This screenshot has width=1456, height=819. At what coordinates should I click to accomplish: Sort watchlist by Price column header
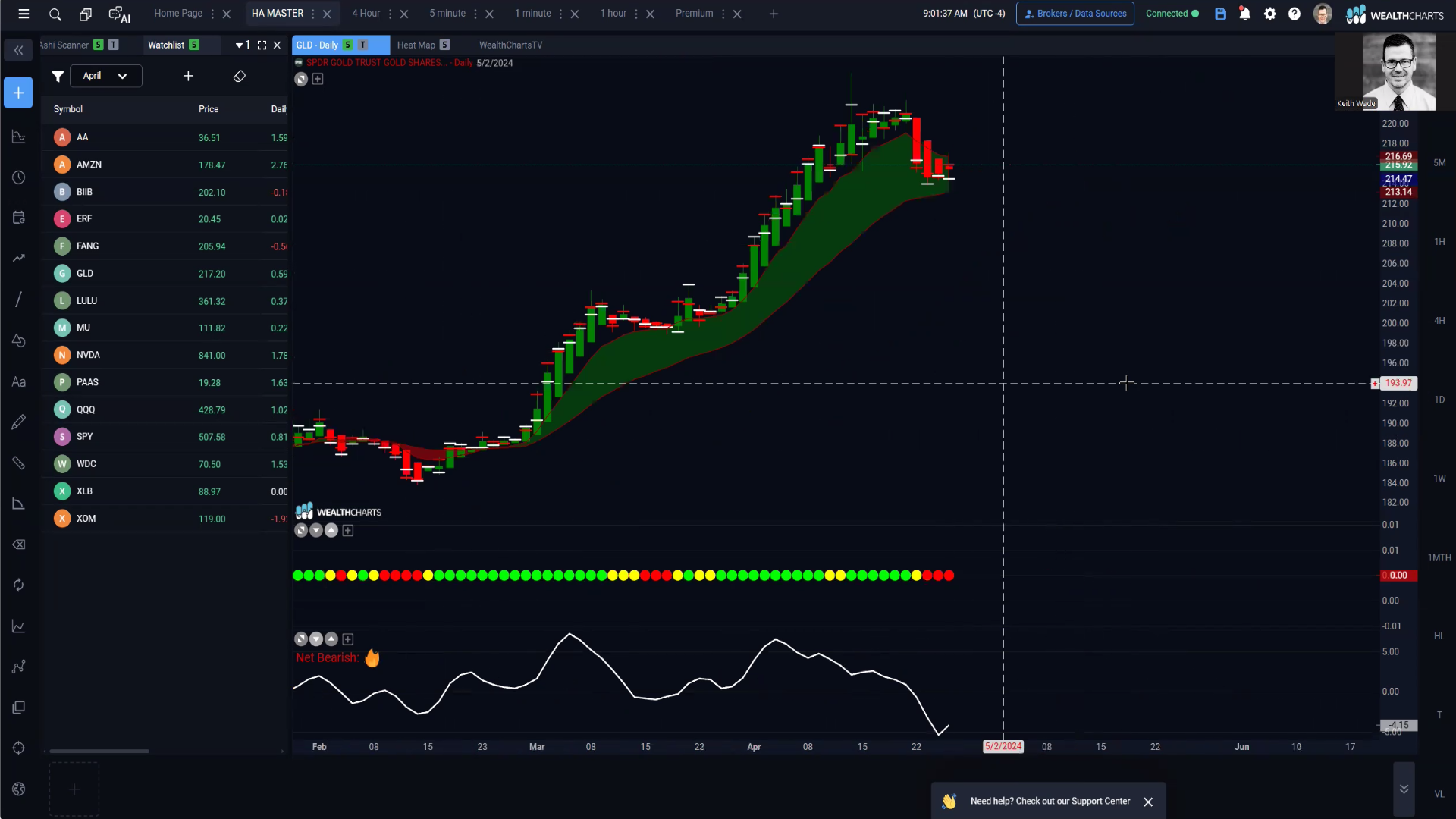209,109
